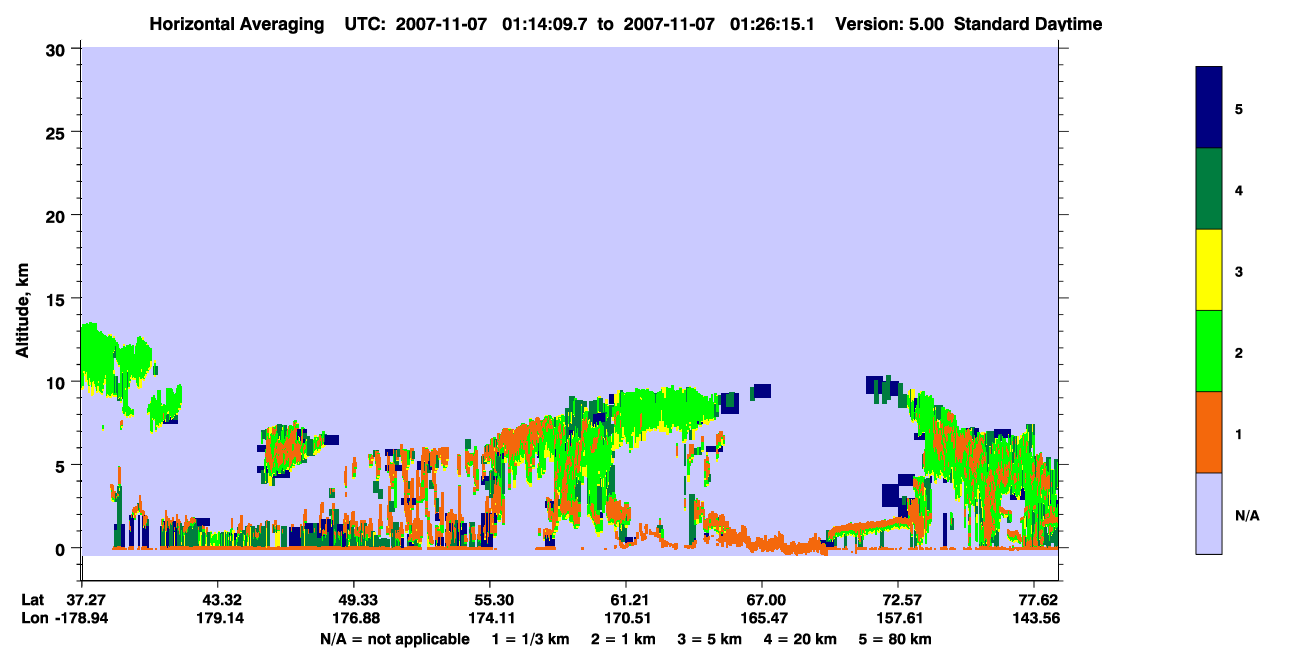Click the yellow colorbar segment labeled 3
Viewport: 1300px width, 667px height.
(x=1209, y=270)
